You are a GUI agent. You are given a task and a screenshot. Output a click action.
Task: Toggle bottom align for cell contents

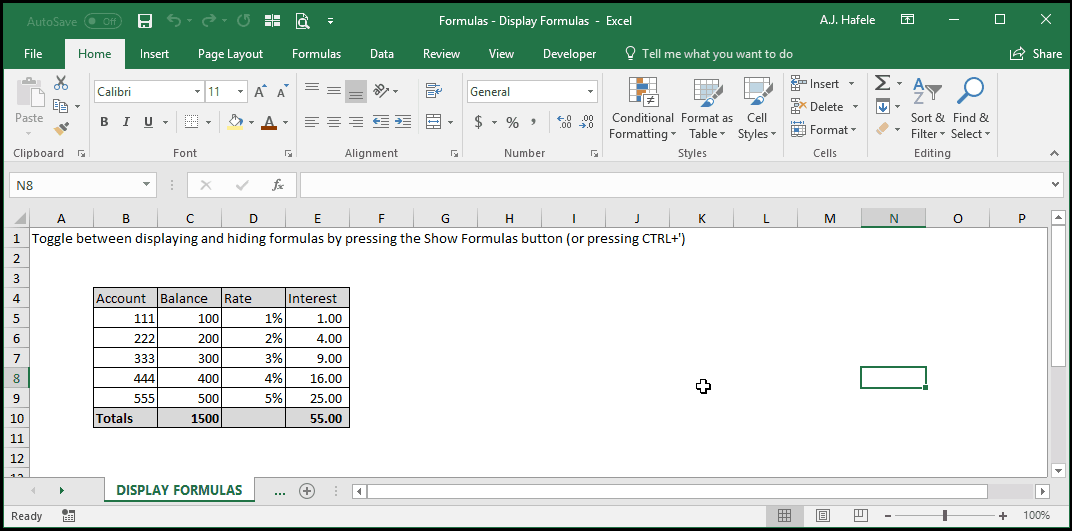[356, 91]
